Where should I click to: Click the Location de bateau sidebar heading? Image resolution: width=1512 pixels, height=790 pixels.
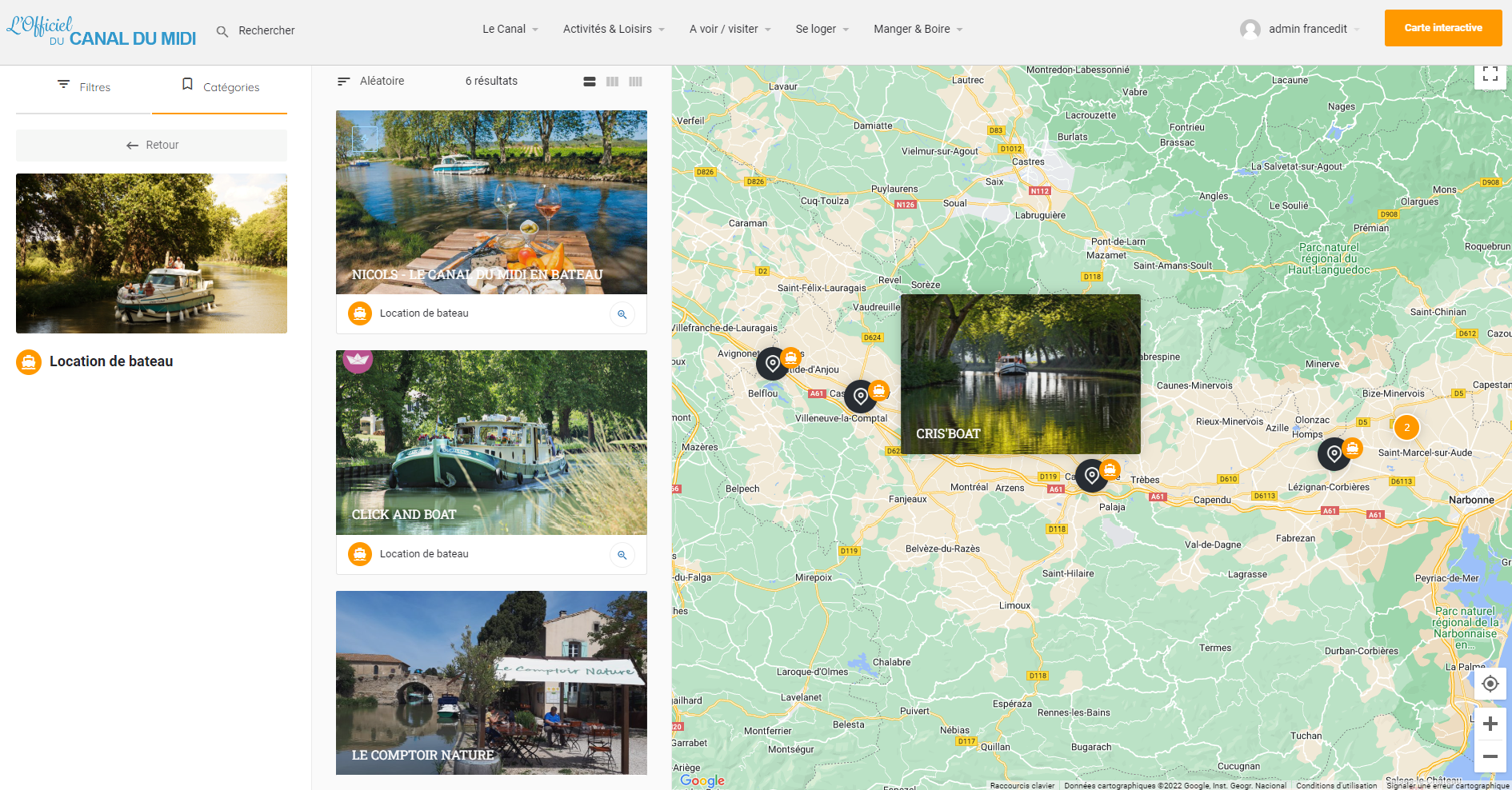coord(111,361)
